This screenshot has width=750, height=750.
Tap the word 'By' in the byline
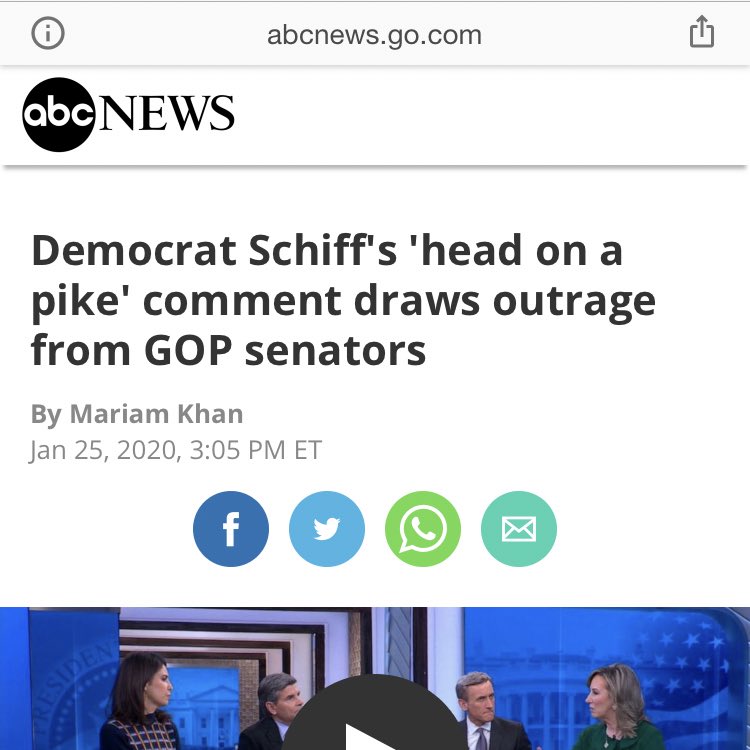pos(46,414)
